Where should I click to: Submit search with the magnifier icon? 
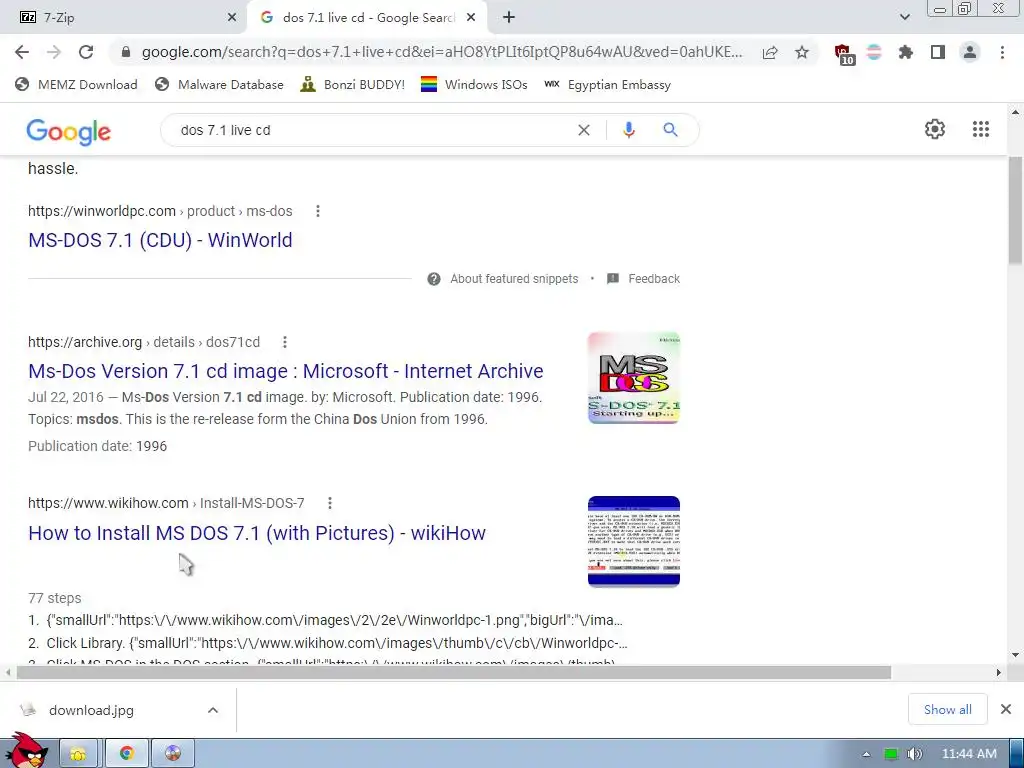670,130
